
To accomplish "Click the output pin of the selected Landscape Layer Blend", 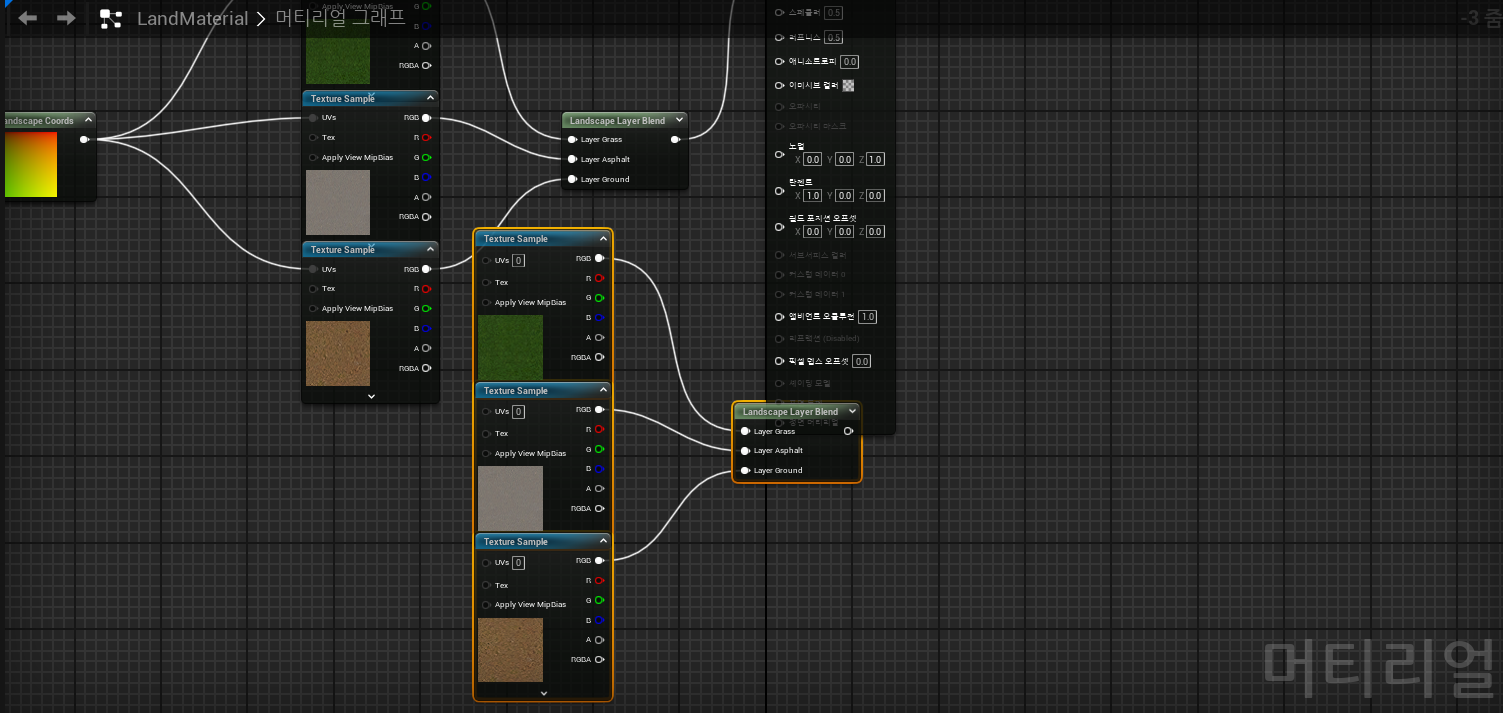I will [x=848, y=431].
